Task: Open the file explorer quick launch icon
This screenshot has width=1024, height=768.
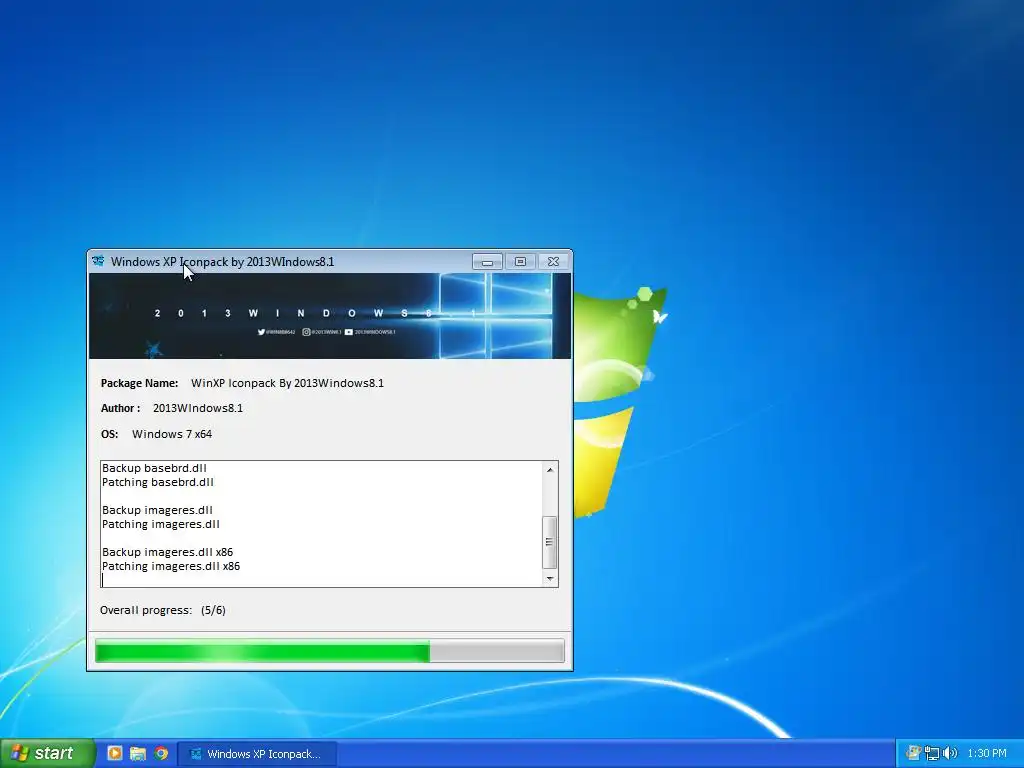Action: (x=138, y=753)
